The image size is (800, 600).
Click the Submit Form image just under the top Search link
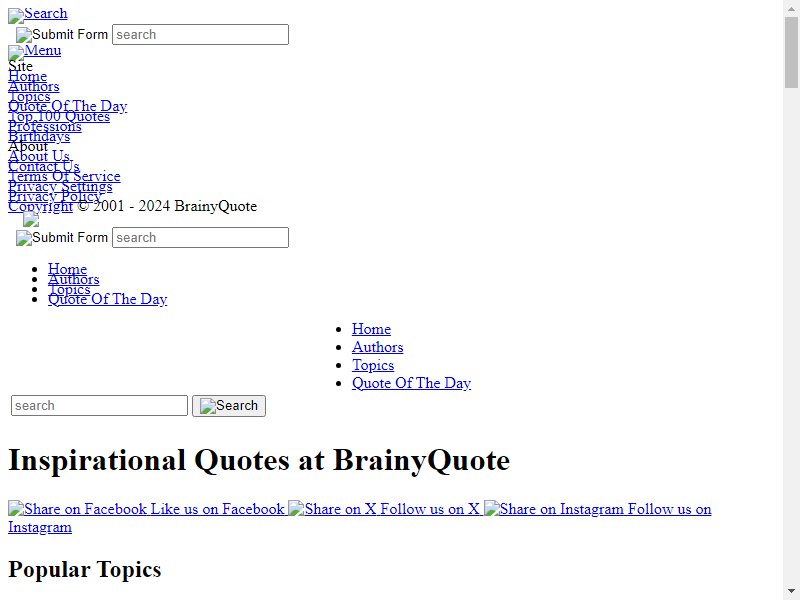pyautogui.click(x=62, y=35)
